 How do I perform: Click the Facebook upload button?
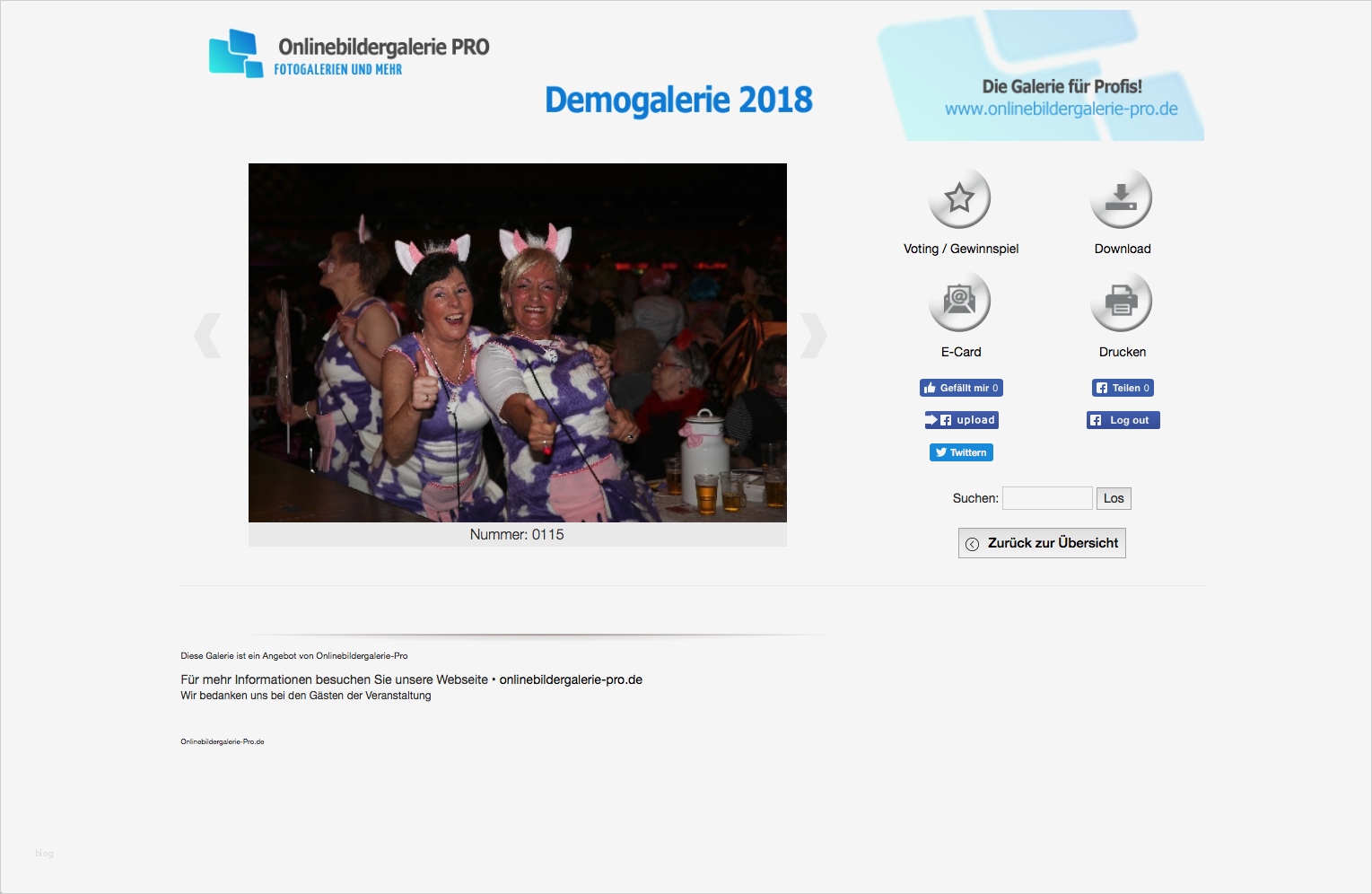point(961,419)
